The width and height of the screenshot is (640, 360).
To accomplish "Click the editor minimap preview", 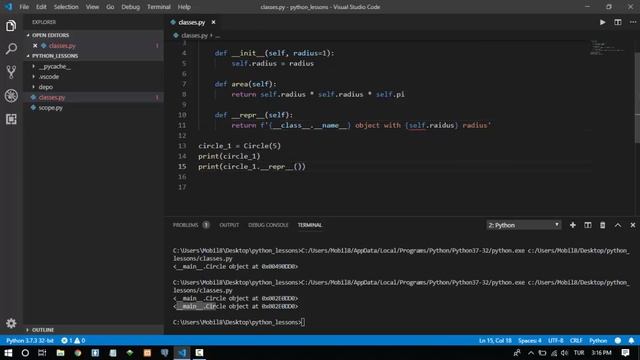I will [608, 47].
